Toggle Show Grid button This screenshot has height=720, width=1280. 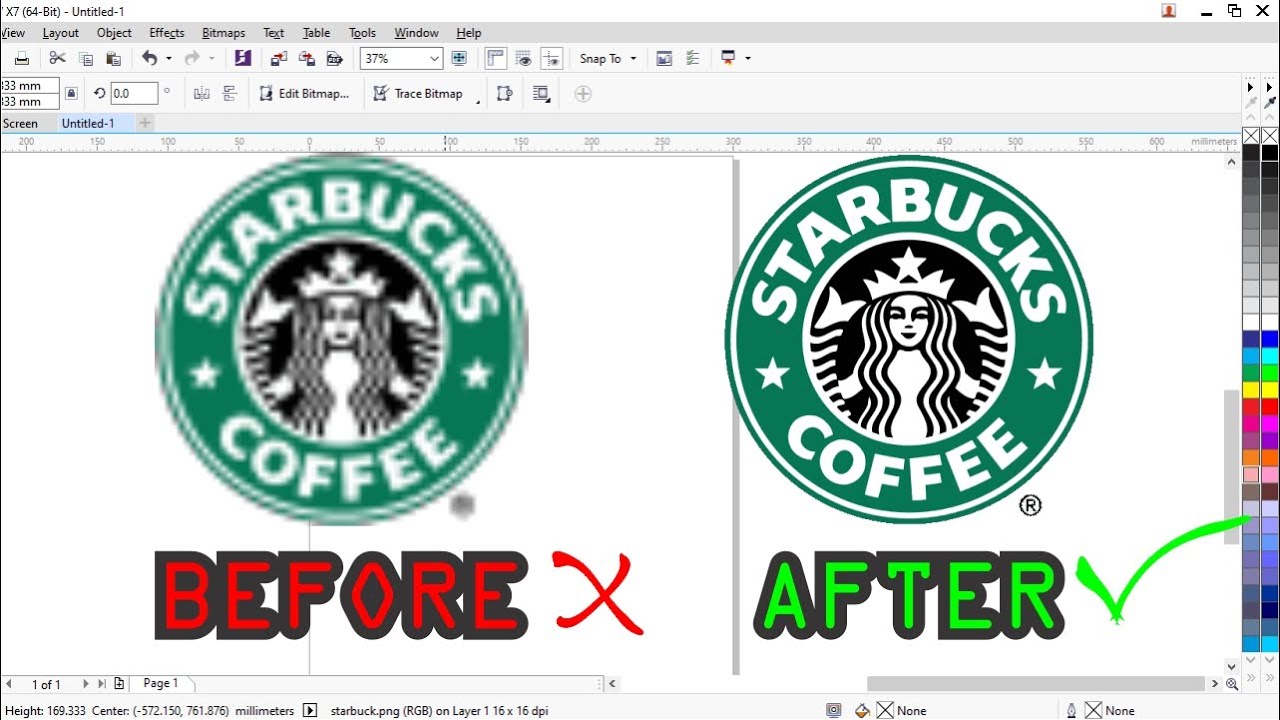(523, 58)
